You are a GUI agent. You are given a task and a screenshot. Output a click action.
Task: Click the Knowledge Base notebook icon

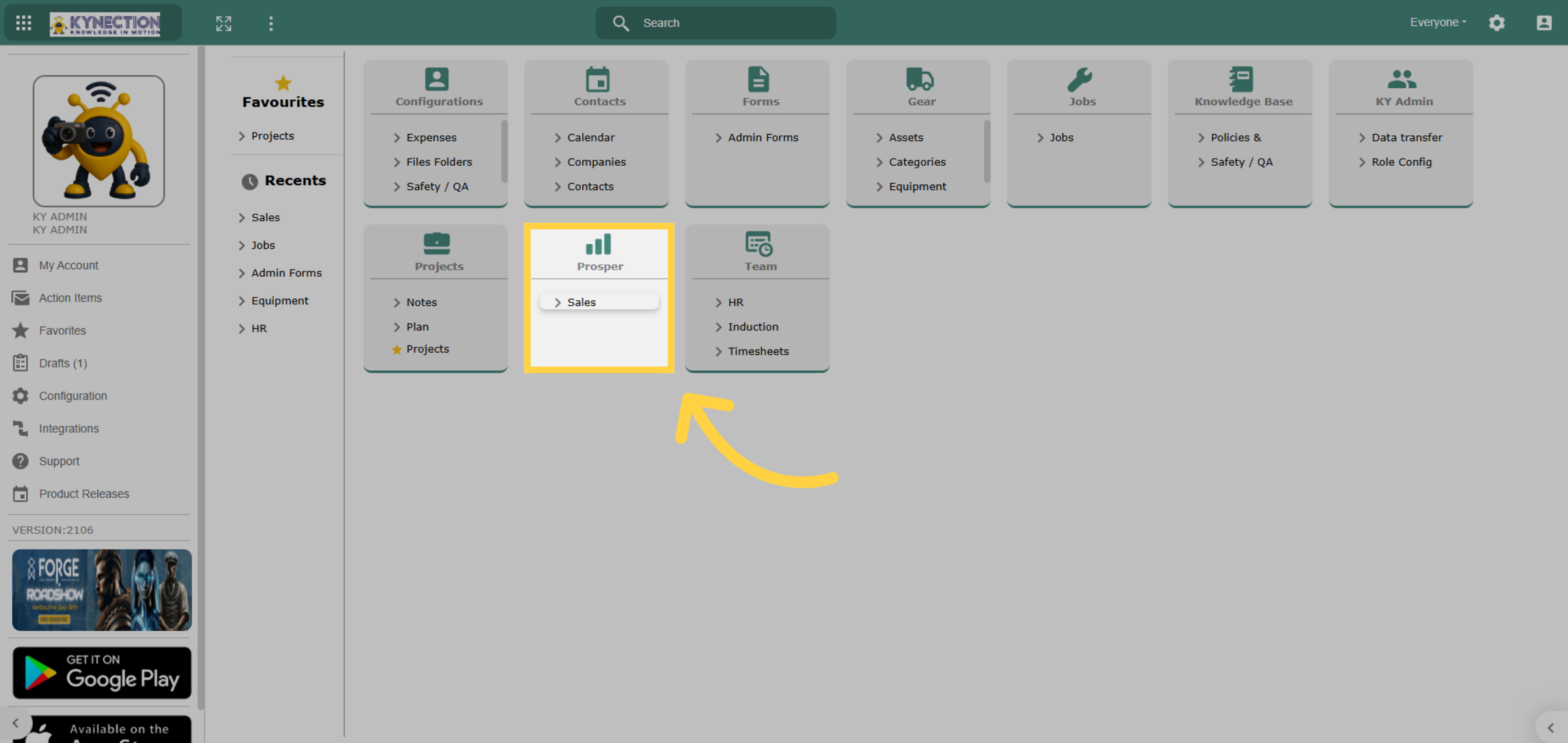1241,79
